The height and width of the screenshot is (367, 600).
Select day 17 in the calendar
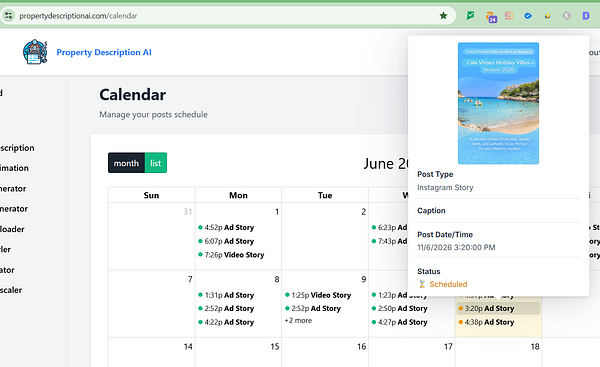448,347
